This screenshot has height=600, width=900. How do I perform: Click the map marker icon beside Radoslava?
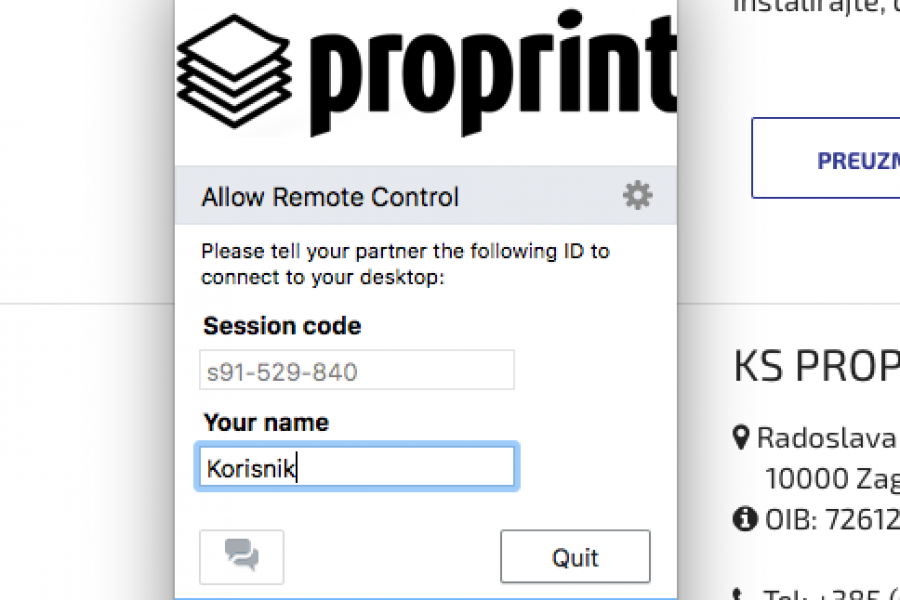click(x=742, y=437)
